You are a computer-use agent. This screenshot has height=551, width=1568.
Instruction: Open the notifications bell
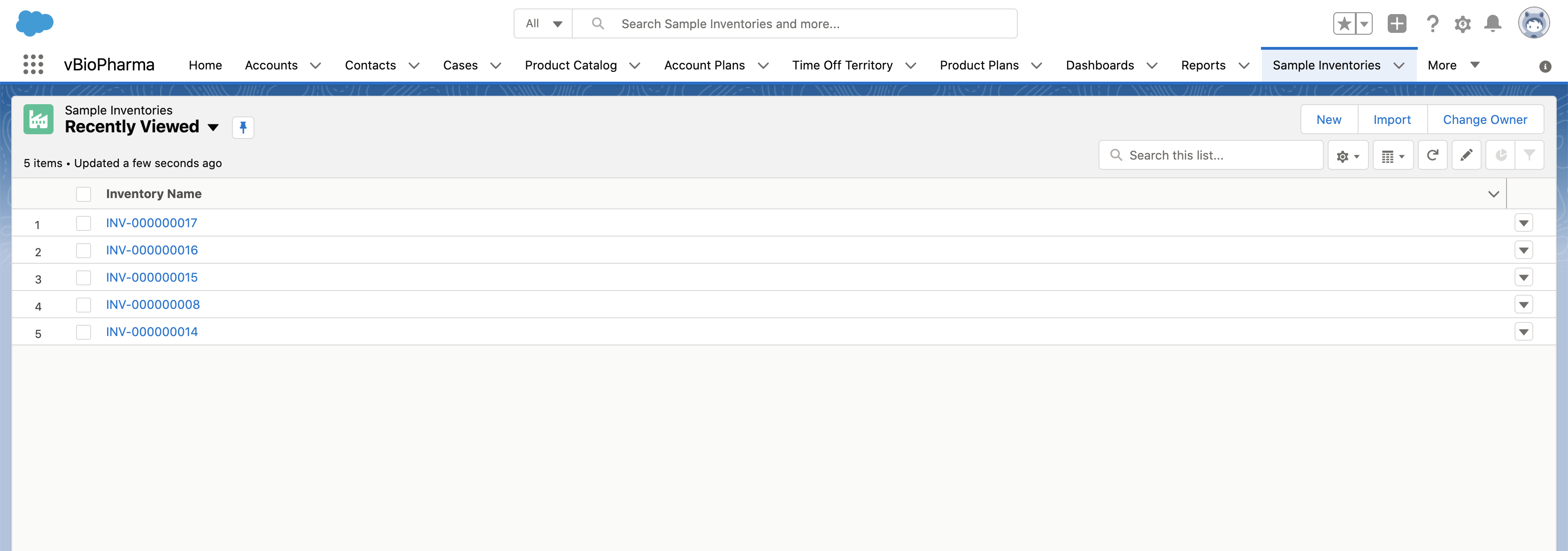(1492, 24)
